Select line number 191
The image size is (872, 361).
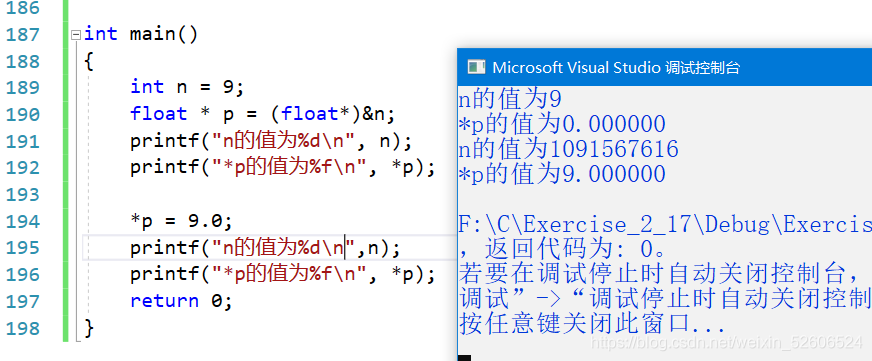22,141
